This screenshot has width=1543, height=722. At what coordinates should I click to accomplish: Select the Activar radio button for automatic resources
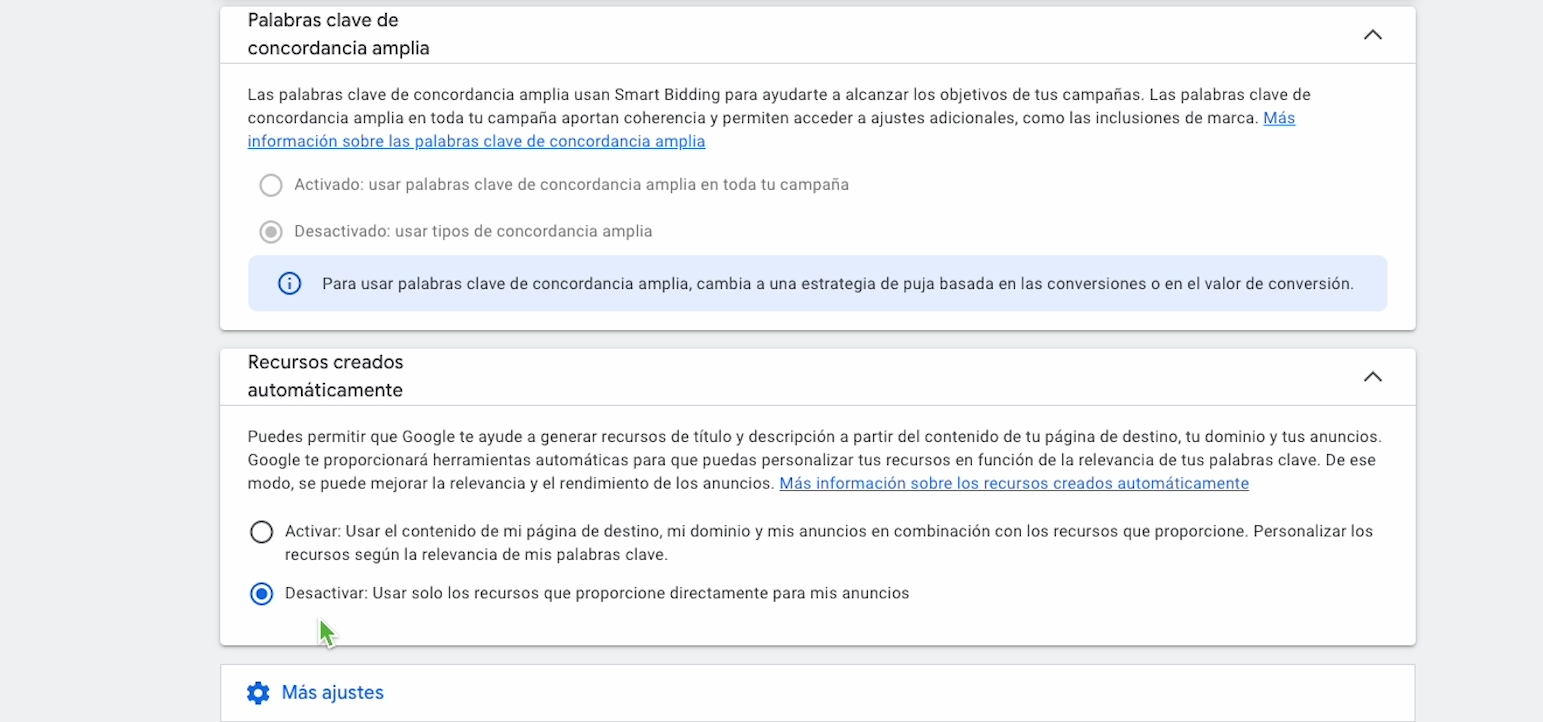point(261,532)
